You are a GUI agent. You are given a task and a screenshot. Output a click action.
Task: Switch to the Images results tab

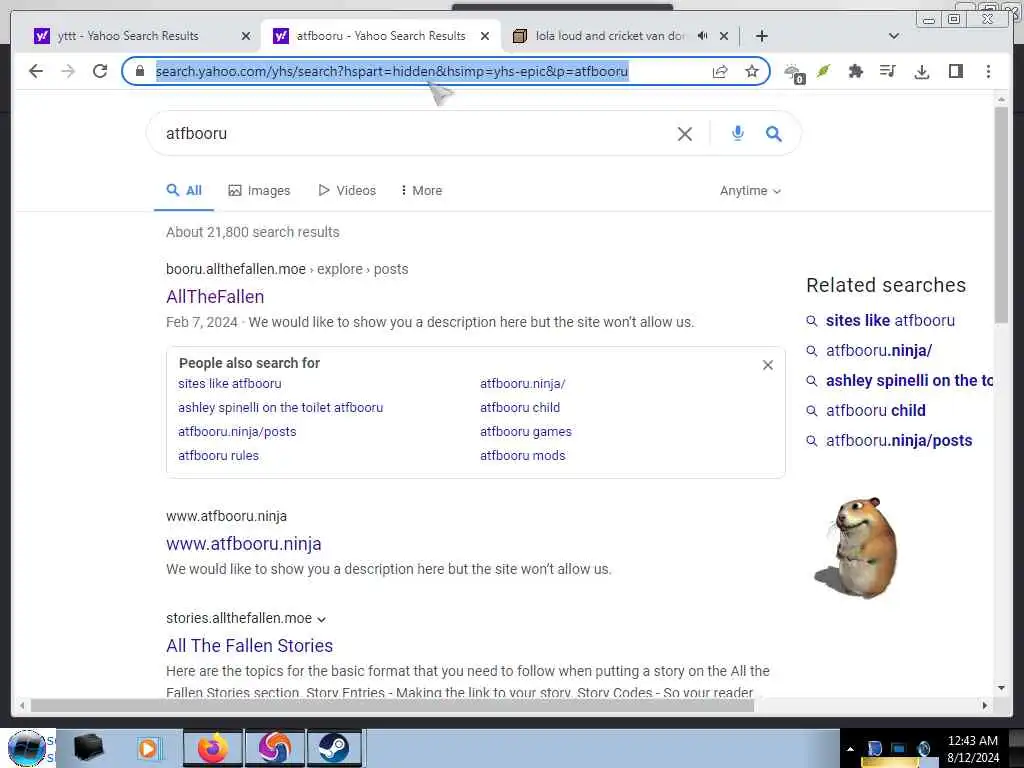259,191
